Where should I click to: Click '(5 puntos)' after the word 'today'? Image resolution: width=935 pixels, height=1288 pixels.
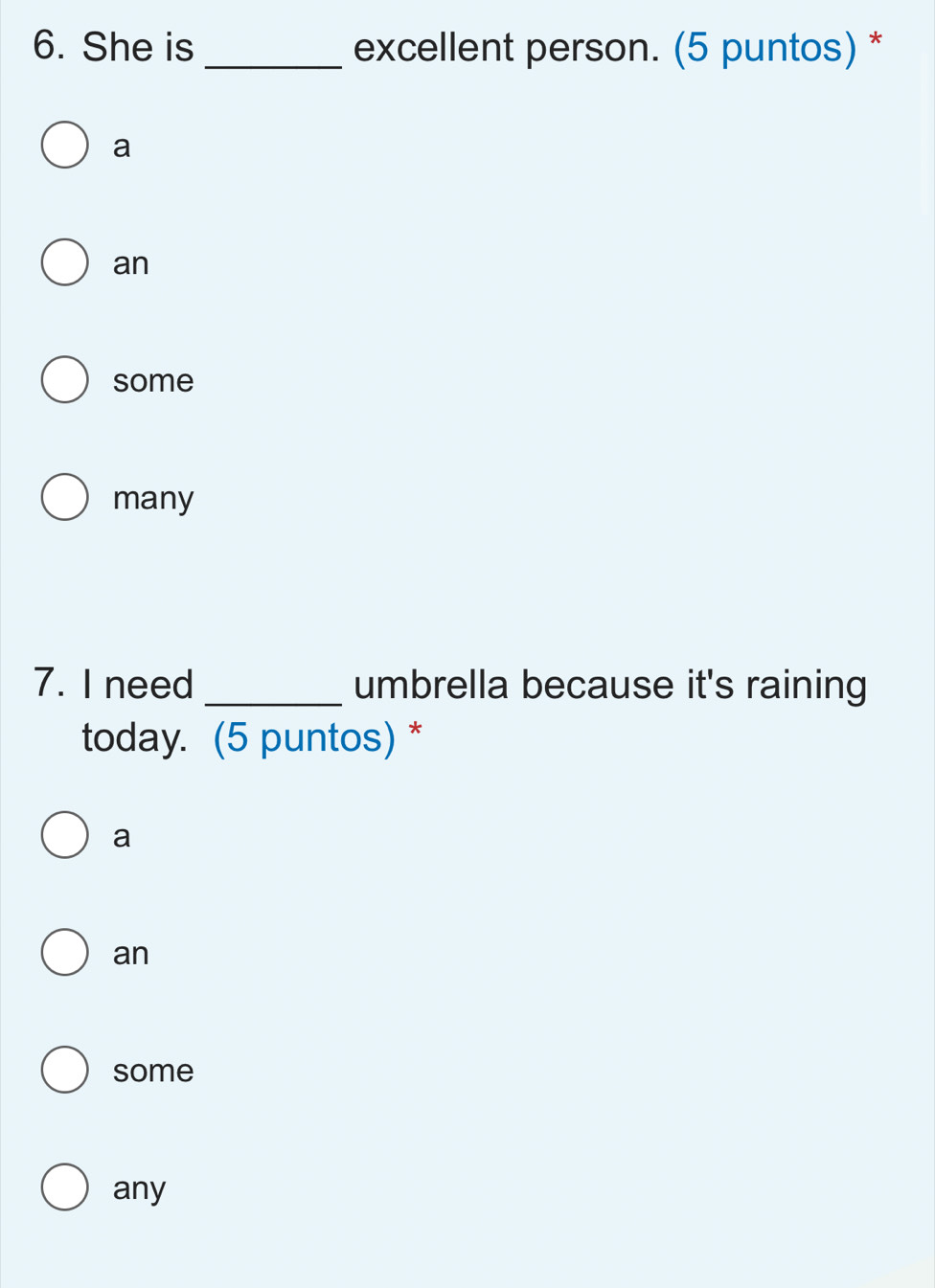tap(304, 738)
